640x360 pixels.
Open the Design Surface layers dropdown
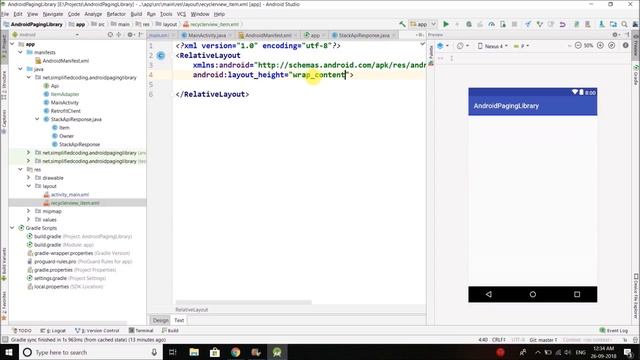point(442,46)
